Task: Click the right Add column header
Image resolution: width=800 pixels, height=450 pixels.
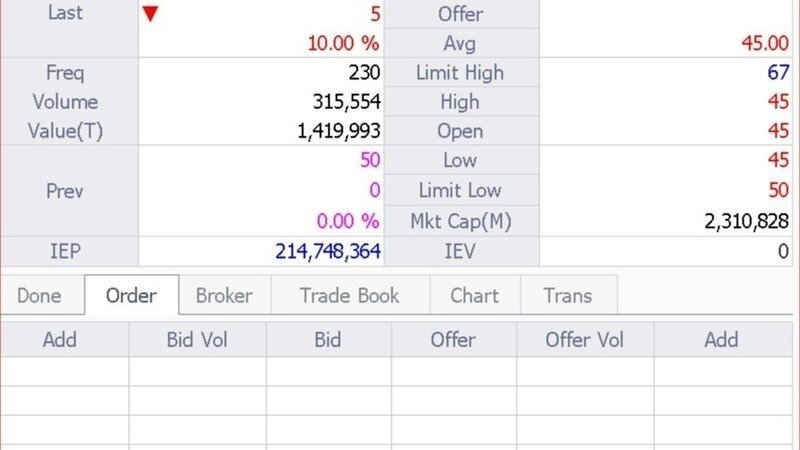Action: 722,340
